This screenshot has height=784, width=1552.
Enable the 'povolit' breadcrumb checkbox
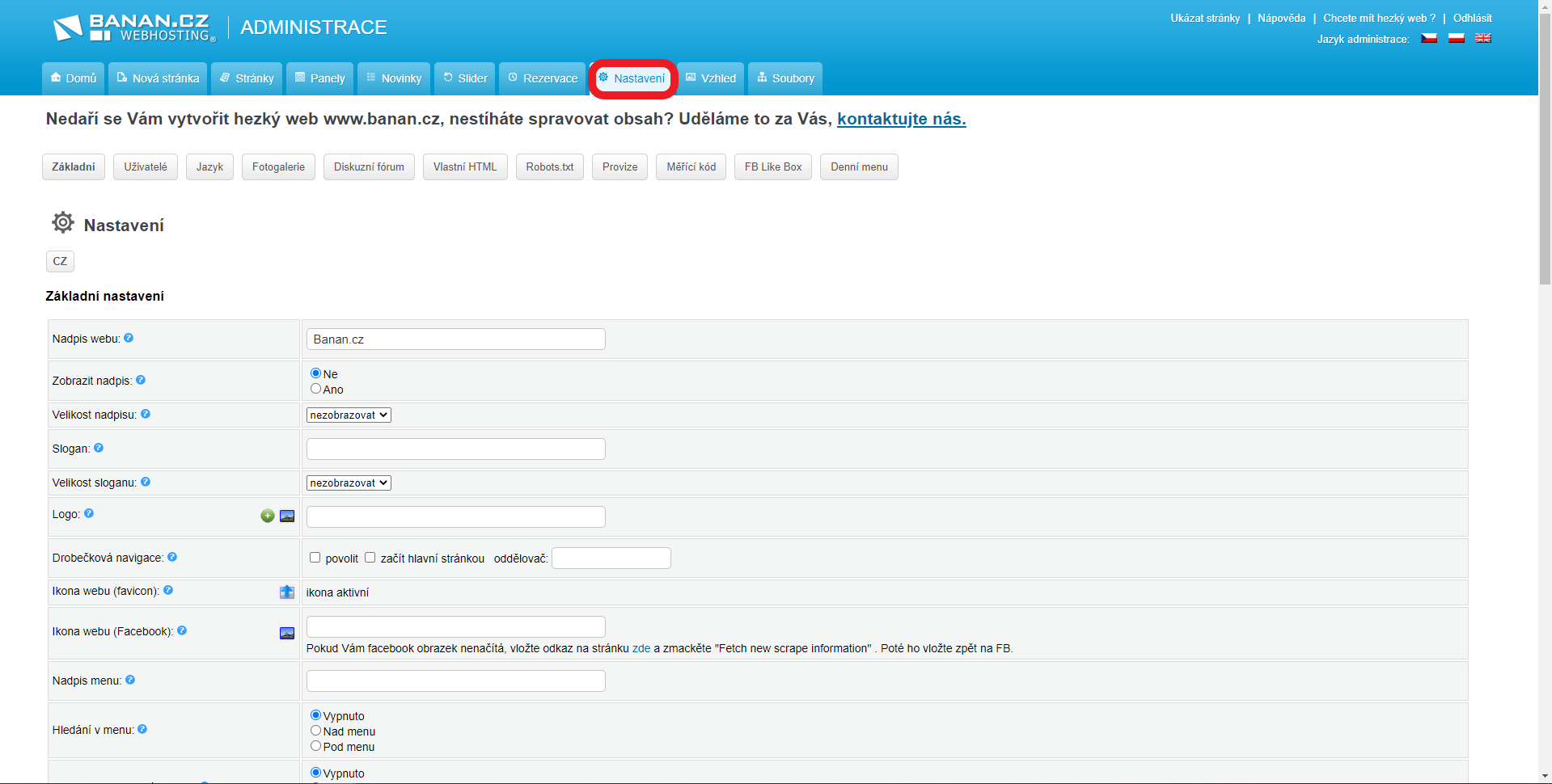pos(315,558)
